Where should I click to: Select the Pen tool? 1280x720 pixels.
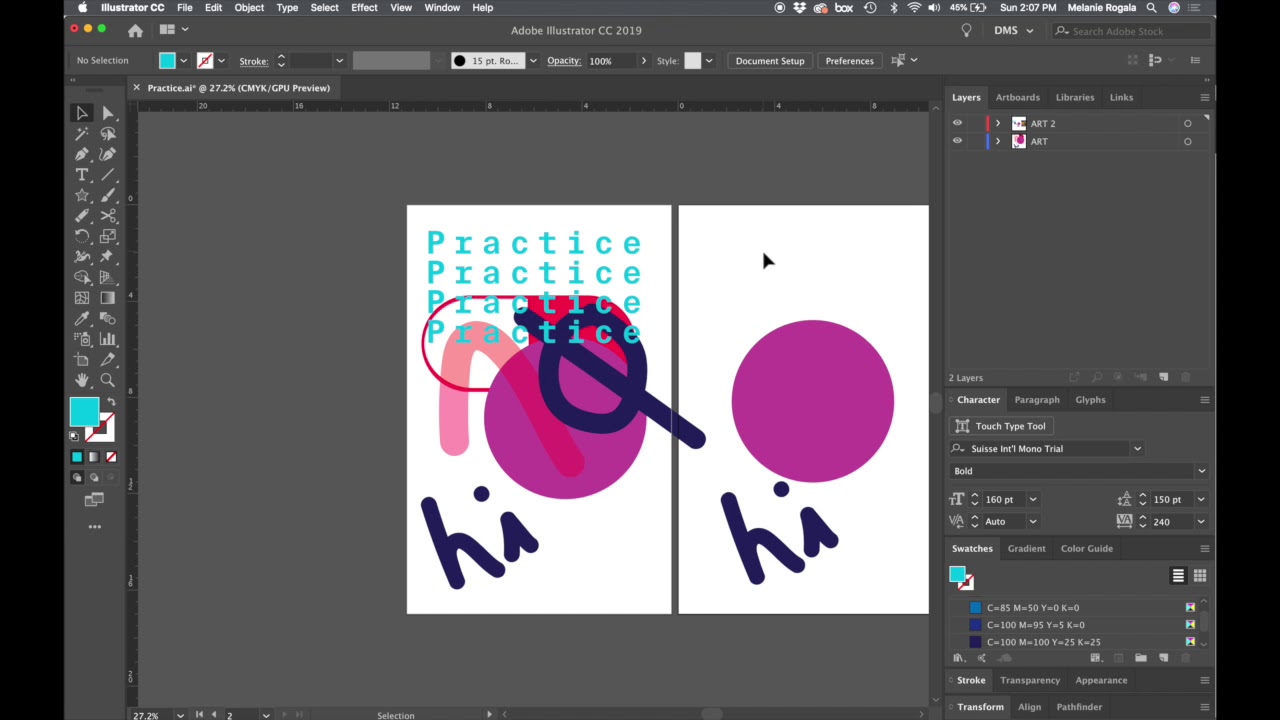click(x=82, y=154)
